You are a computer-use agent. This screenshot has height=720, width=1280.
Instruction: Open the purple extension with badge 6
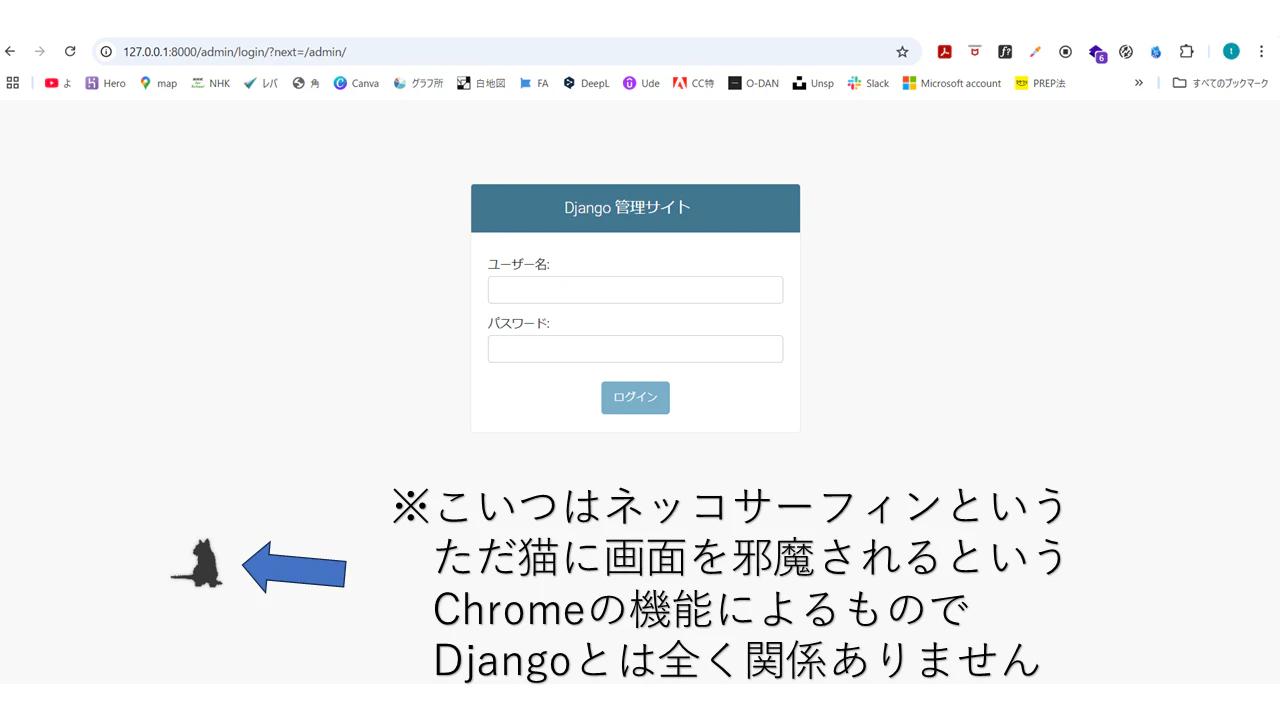1097,53
